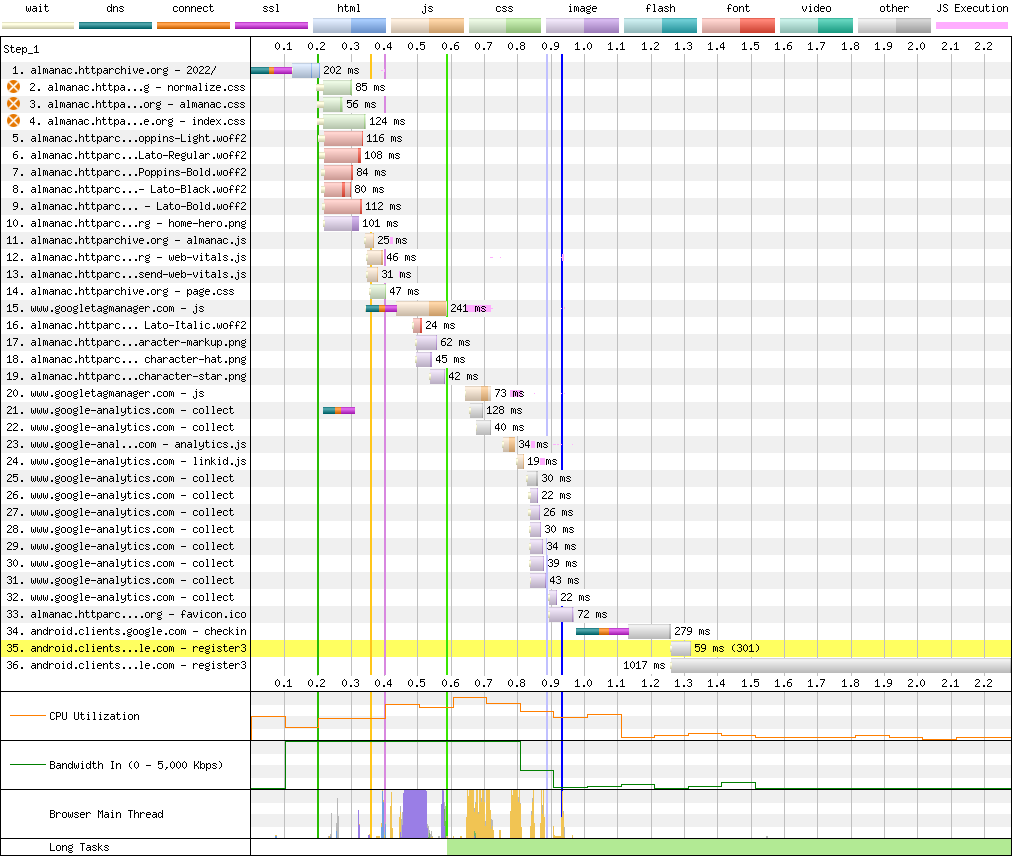Select request 10 home-hero.png

coord(126,223)
